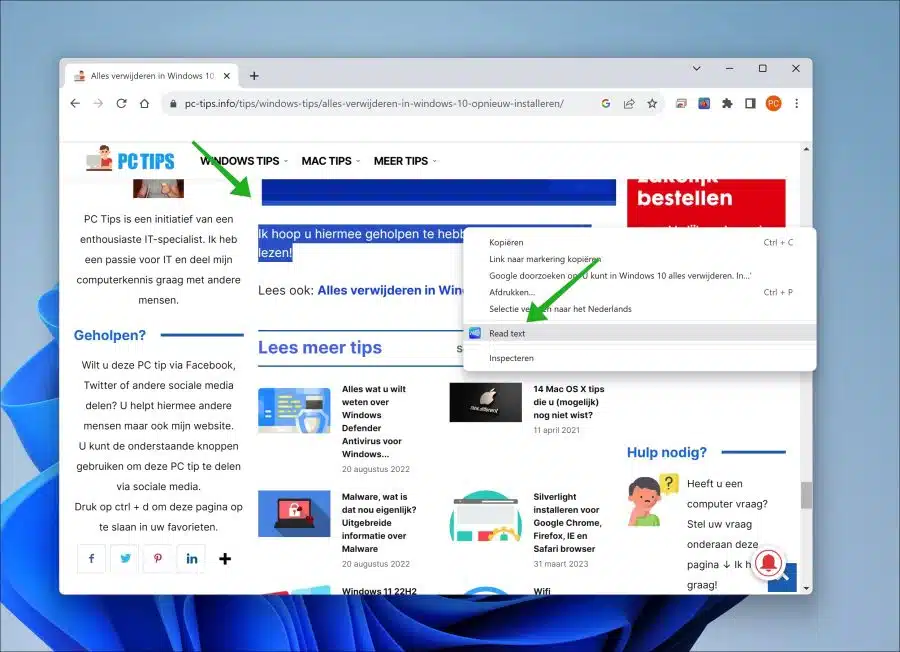900x652 pixels.
Task: Go forward with the browser forward arrow
Action: pos(98,103)
